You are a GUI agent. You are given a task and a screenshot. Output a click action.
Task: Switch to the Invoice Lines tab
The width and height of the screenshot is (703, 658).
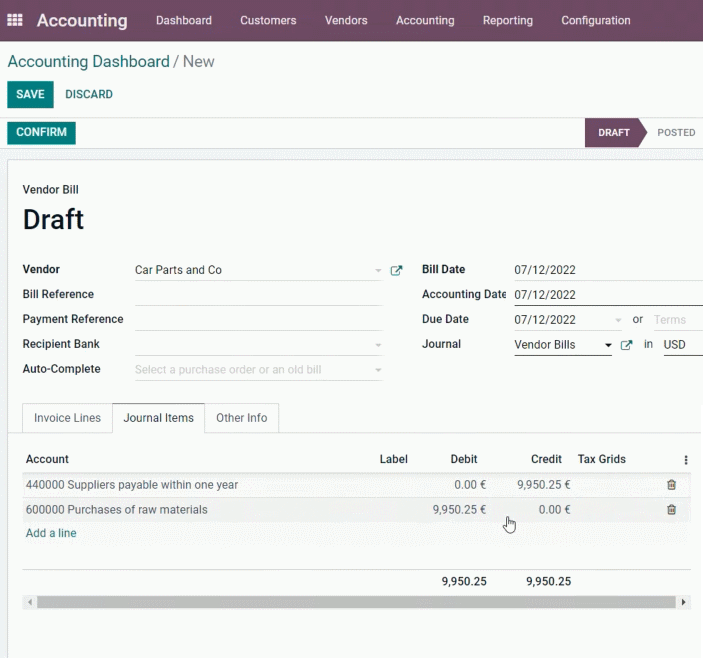67,418
